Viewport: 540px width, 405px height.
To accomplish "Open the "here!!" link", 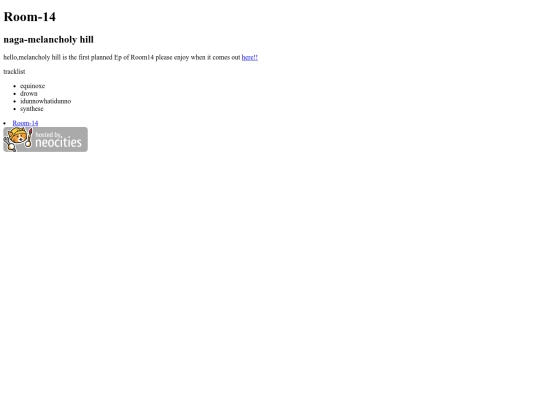I will pos(250,58).
